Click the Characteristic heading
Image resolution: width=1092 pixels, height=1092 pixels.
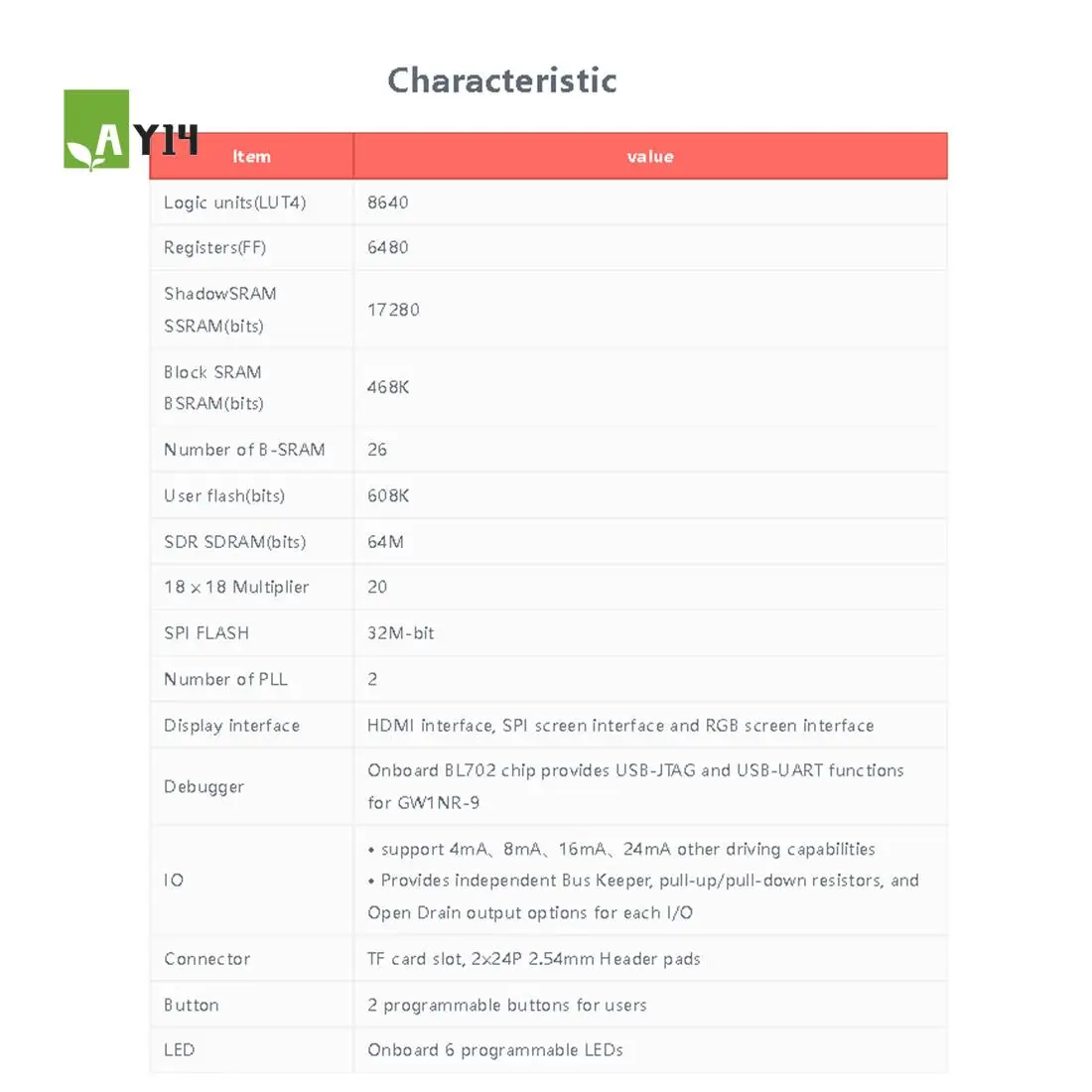coord(501,80)
